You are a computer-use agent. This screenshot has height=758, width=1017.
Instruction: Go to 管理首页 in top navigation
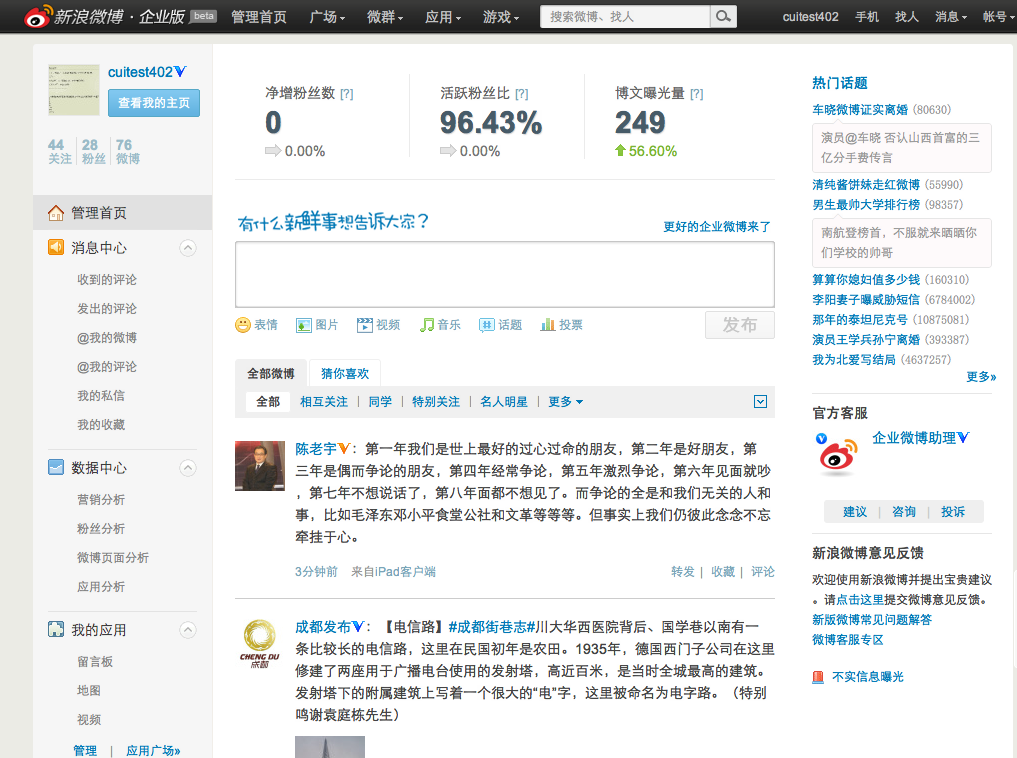point(259,17)
